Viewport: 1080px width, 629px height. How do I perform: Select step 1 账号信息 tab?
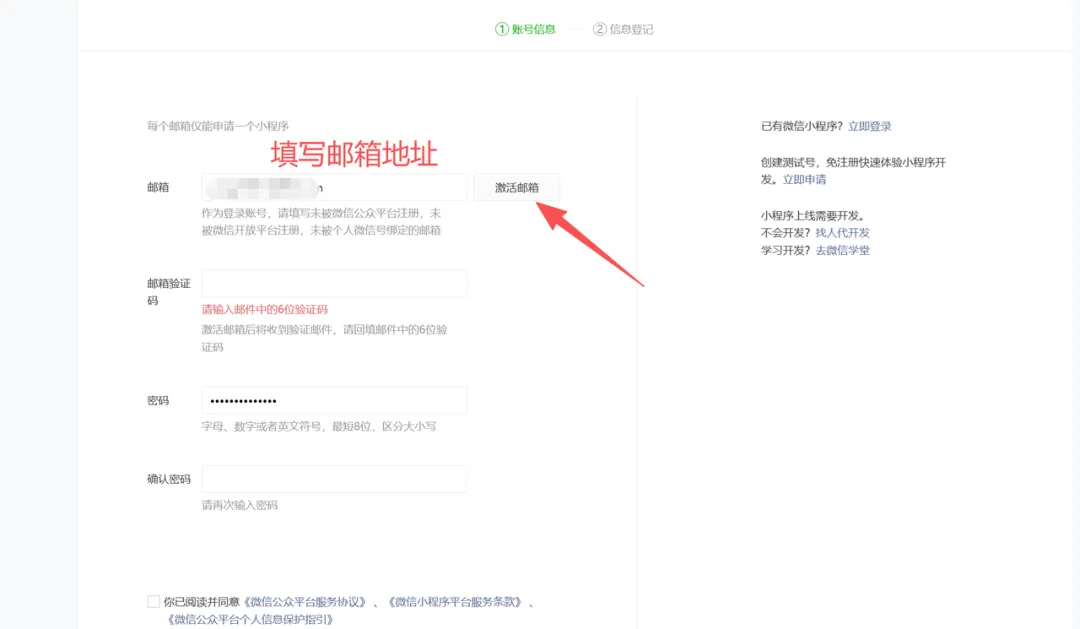click(526, 29)
